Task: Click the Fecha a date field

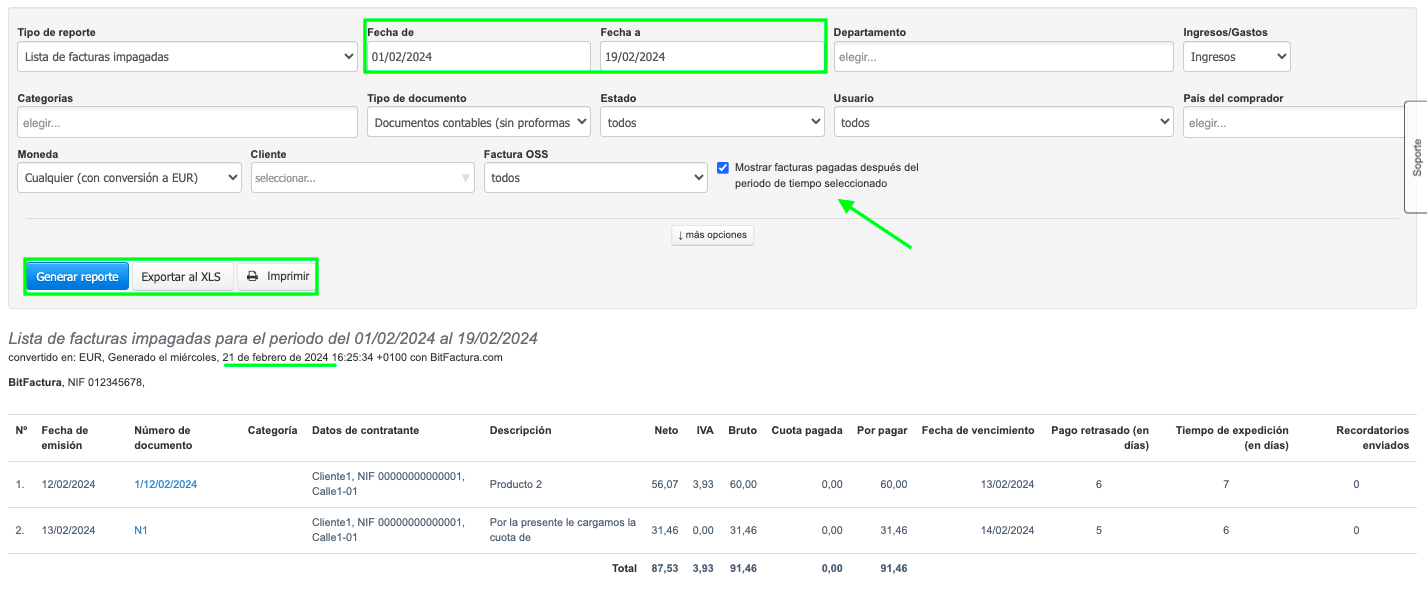Action: pyautogui.click(x=711, y=57)
